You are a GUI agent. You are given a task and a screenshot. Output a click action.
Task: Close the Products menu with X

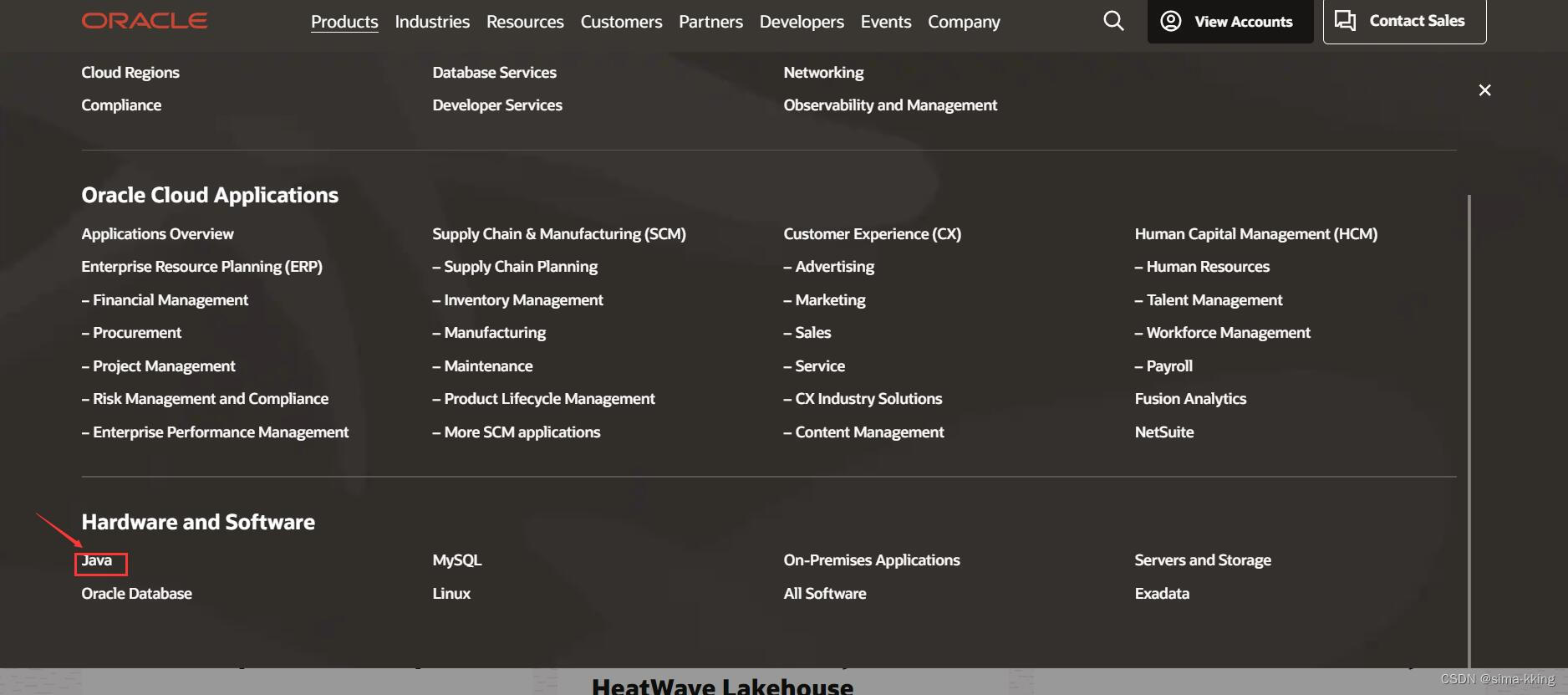click(1484, 90)
